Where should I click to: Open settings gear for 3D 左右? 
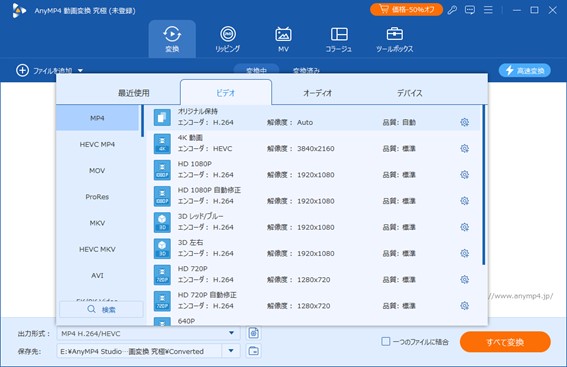tap(465, 253)
